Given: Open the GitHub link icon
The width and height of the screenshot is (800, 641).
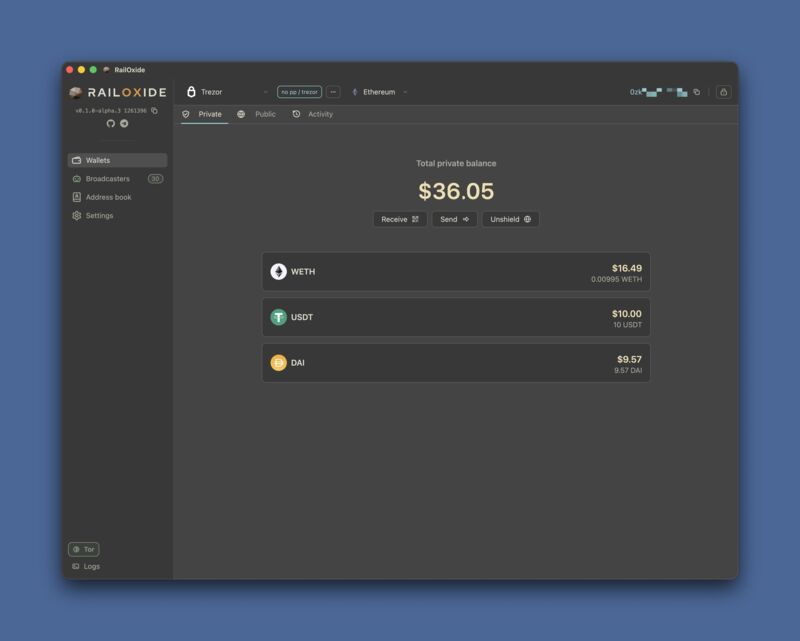Looking at the screenshot, I should (111, 124).
